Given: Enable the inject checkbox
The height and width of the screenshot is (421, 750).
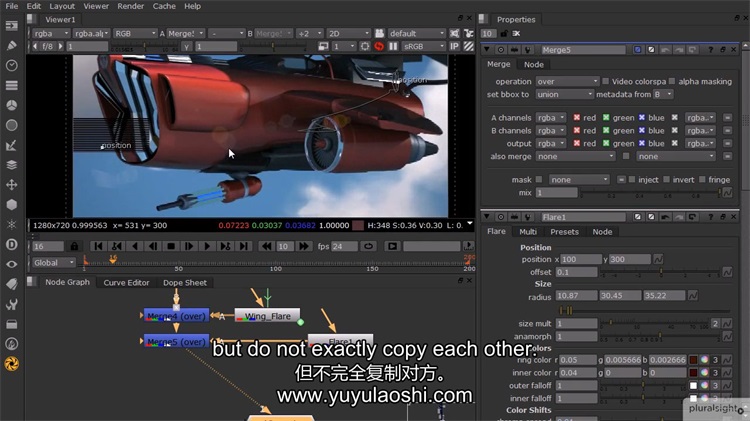Looking at the screenshot, I should pos(632,179).
